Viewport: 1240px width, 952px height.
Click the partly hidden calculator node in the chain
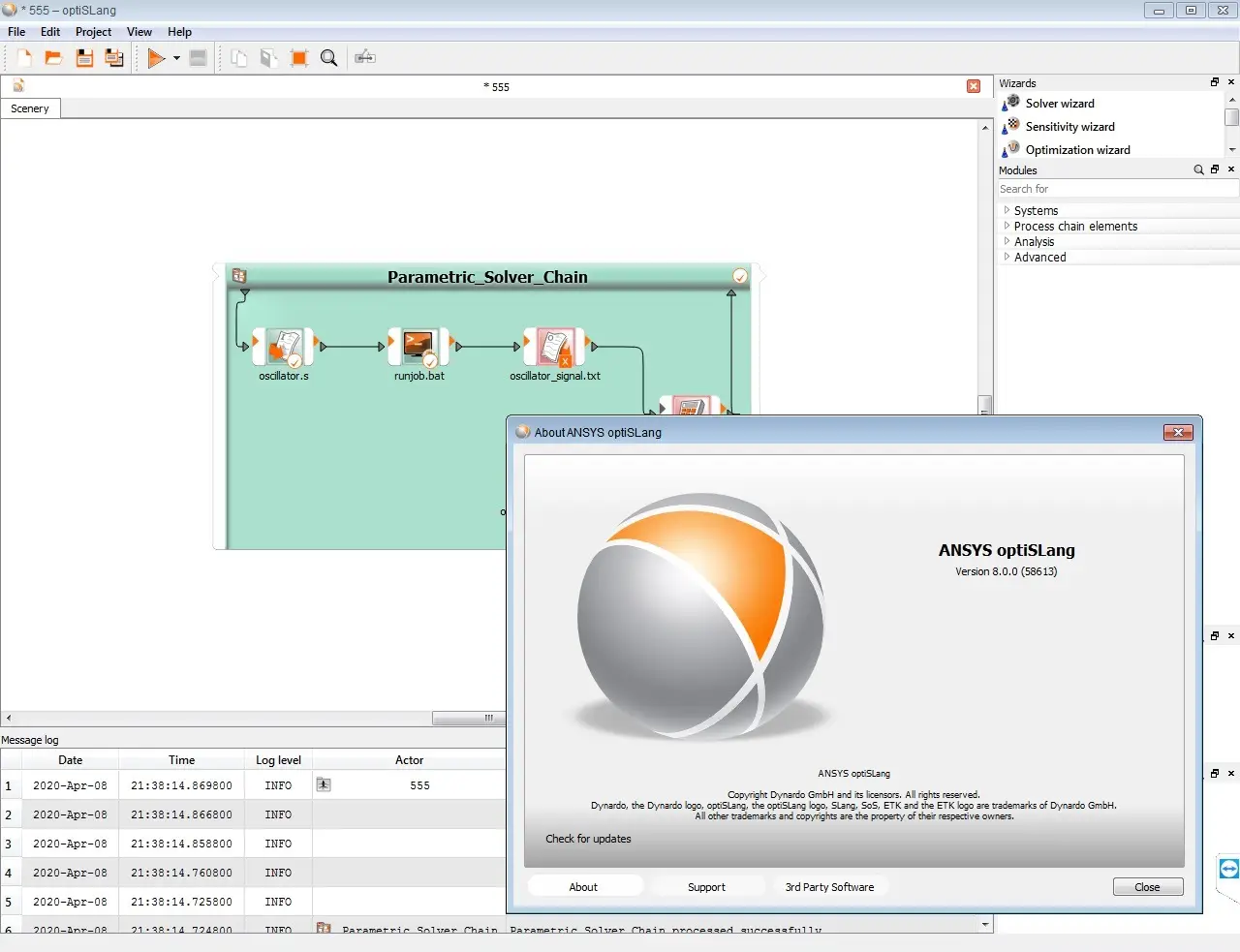690,406
